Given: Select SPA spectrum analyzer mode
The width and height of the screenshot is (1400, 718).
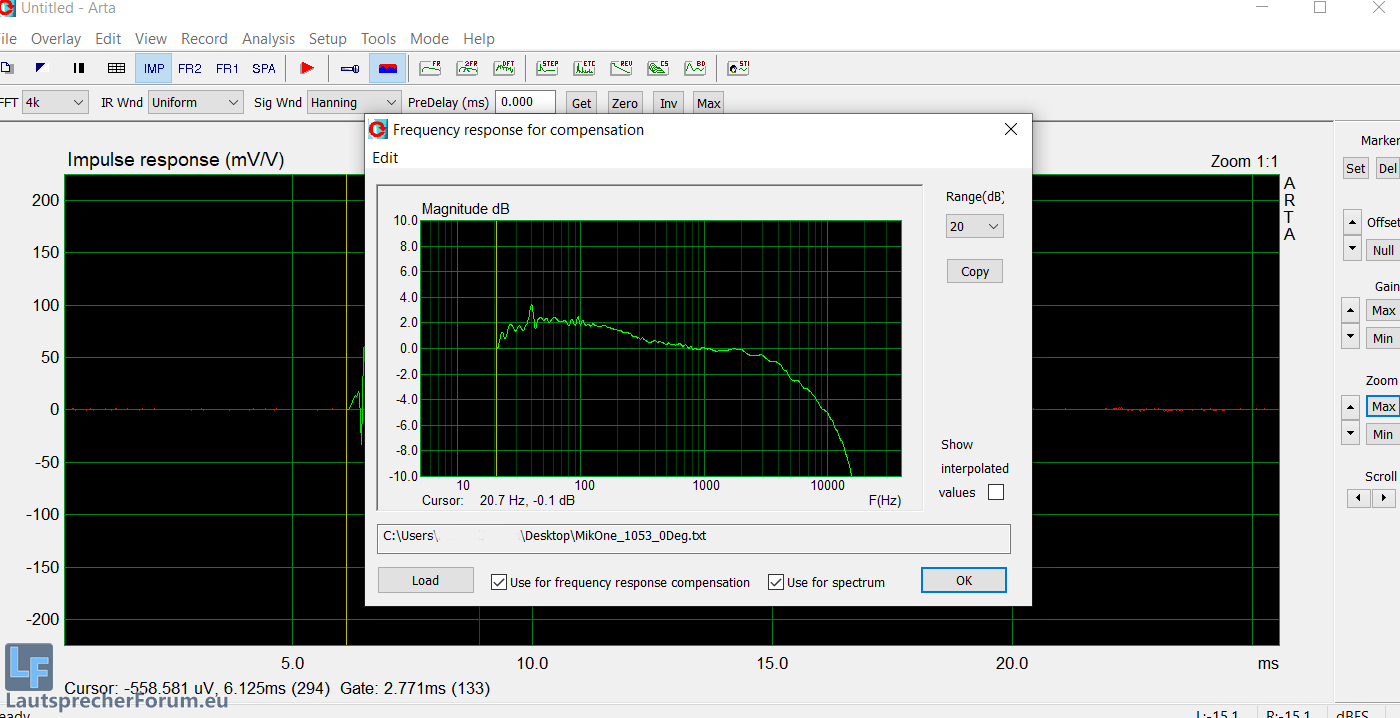Looking at the screenshot, I should point(264,68).
